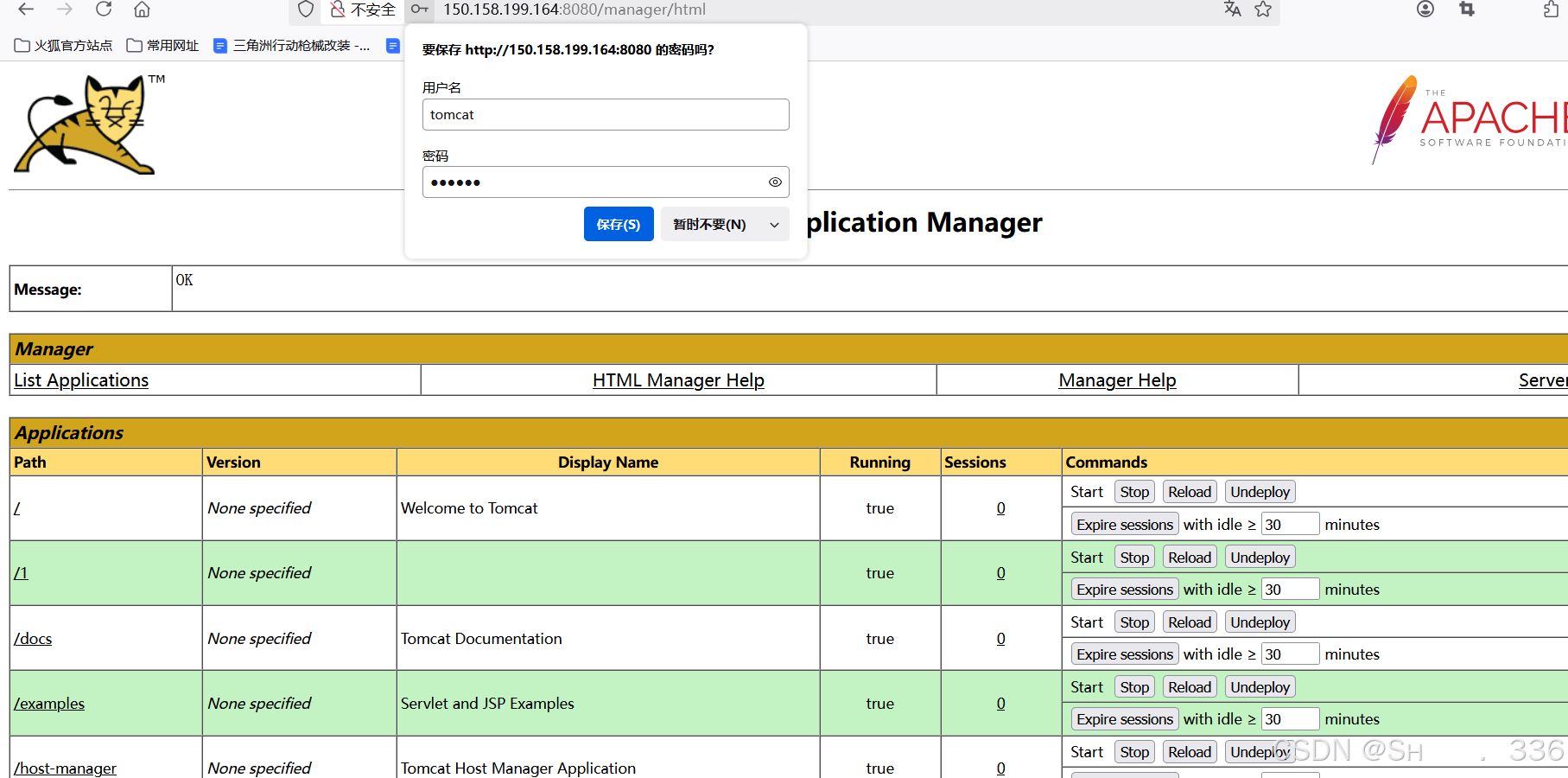1568x778 pixels.
Task: Open the /docs path link
Action: pos(33,639)
